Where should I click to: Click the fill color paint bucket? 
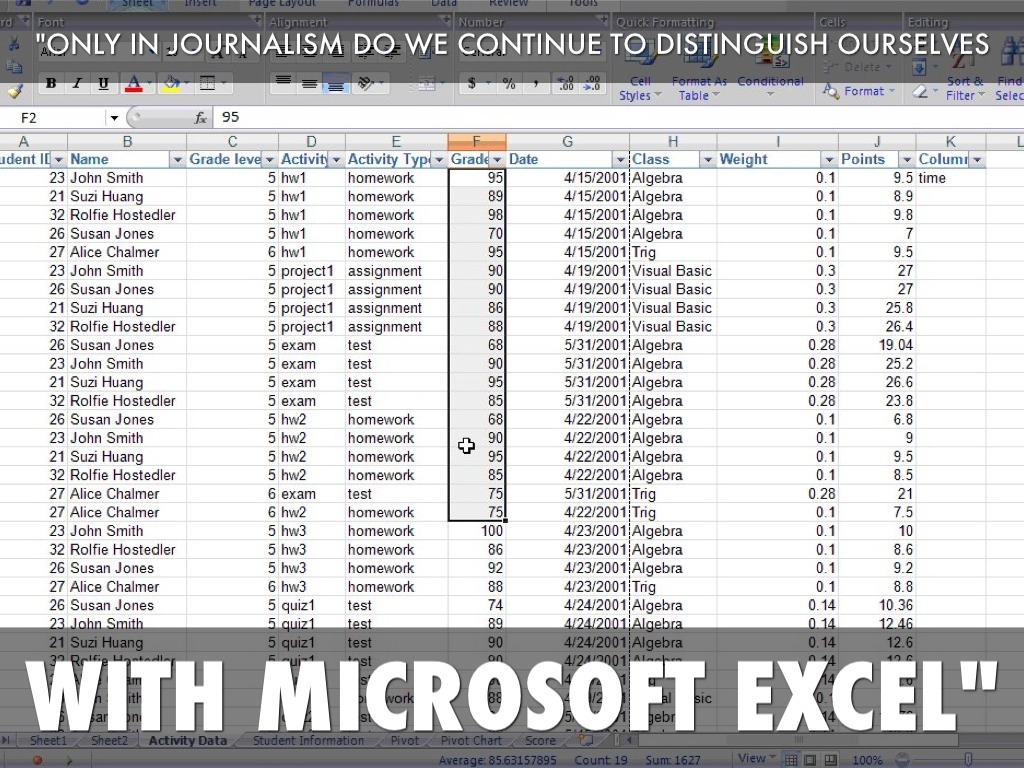170,84
